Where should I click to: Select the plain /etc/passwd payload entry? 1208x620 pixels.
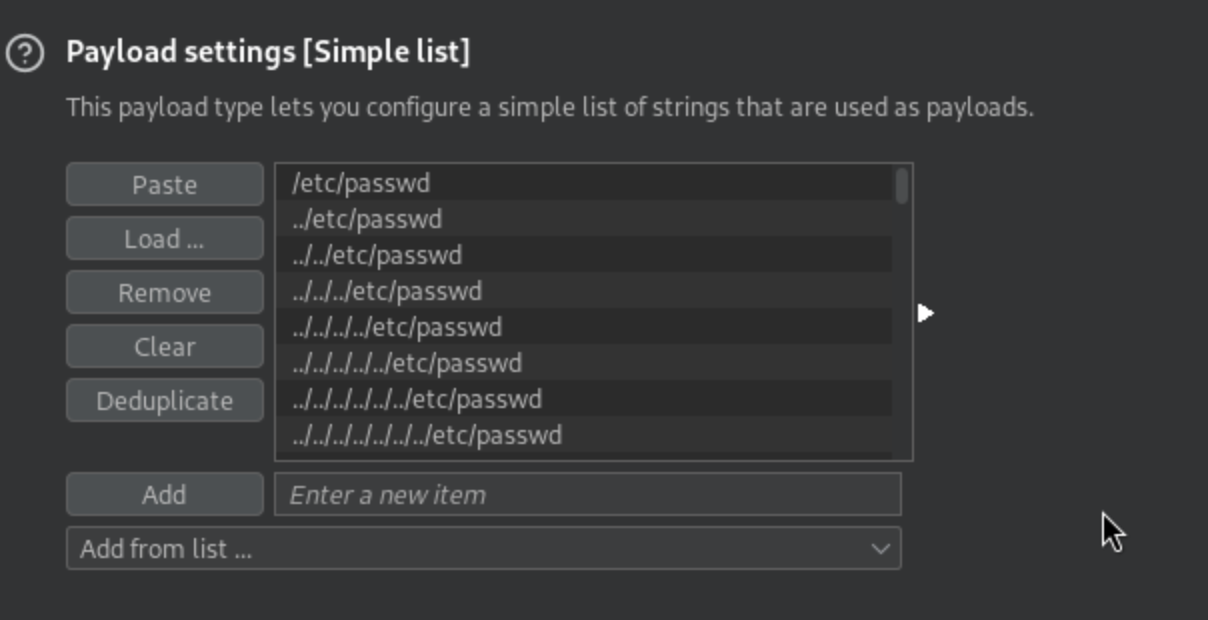361,183
